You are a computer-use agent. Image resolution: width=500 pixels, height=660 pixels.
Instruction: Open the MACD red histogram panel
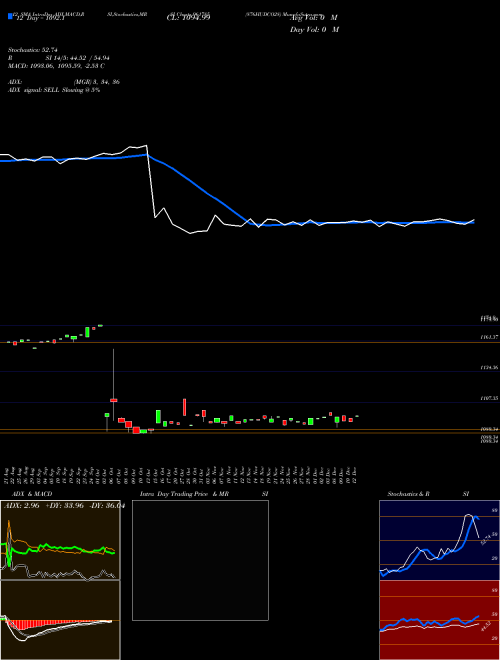point(60,620)
